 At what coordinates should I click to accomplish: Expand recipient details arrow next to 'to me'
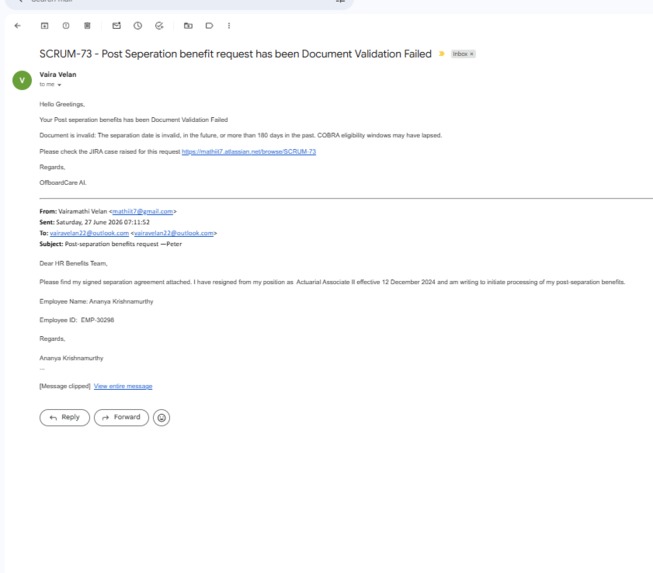[59, 85]
